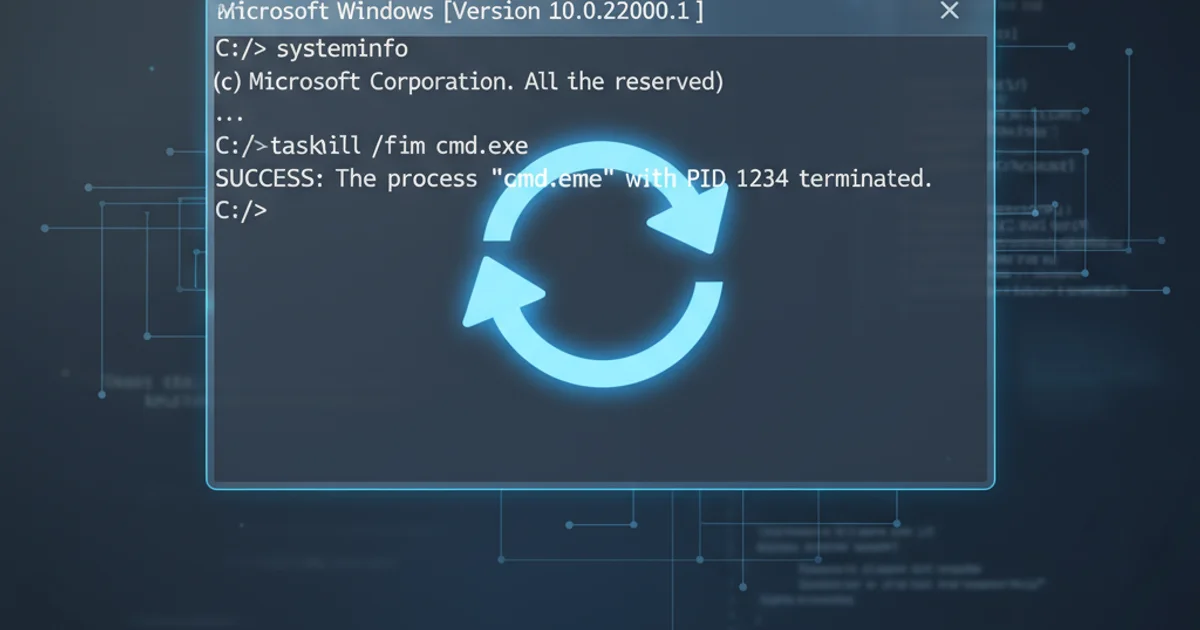Click the SUCCESS keyword in output

(271, 179)
